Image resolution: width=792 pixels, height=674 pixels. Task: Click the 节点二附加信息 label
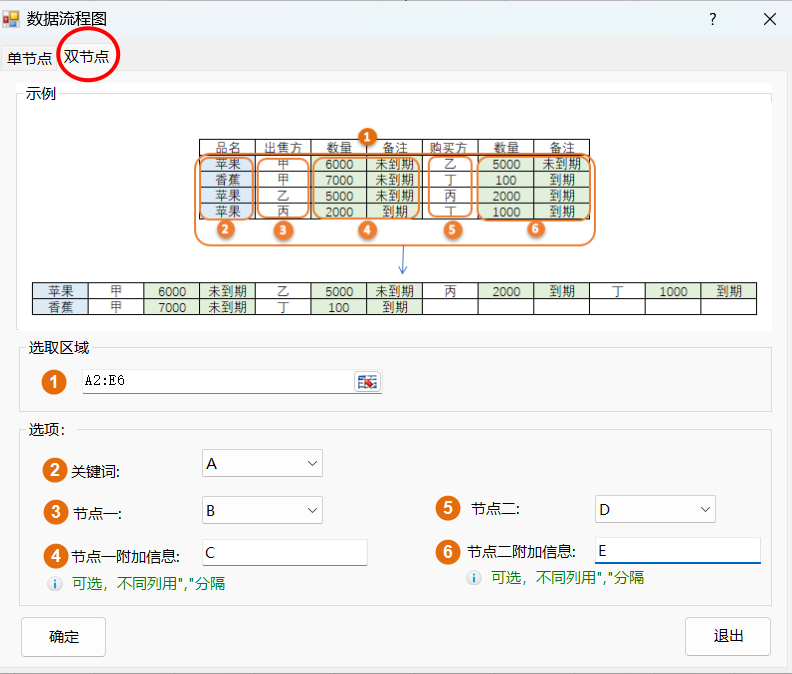tap(521, 551)
